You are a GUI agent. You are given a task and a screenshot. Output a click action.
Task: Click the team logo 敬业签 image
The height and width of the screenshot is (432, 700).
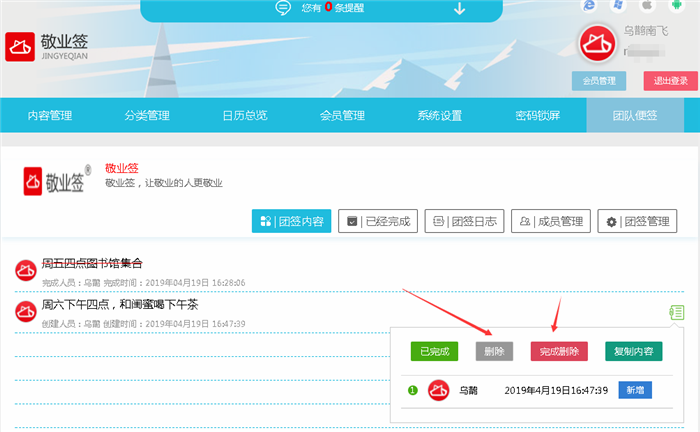click(x=57, y=181)
